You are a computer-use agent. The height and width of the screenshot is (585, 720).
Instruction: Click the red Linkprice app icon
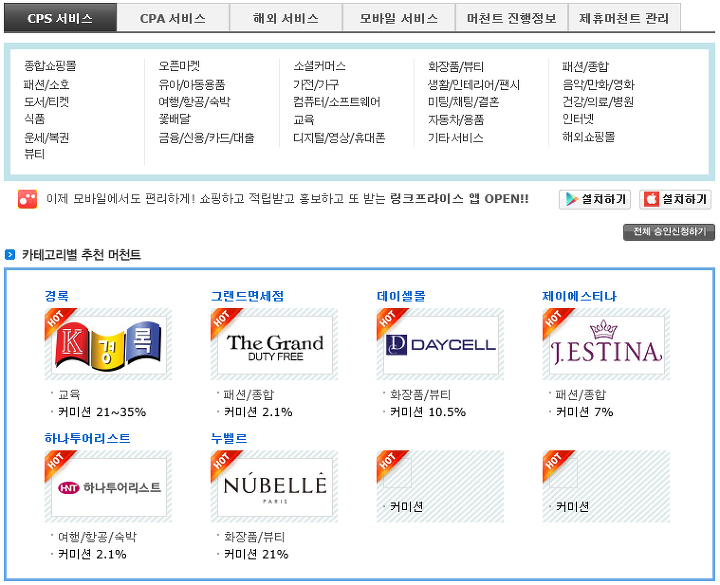pyautogui.click(x=27, y=199)
